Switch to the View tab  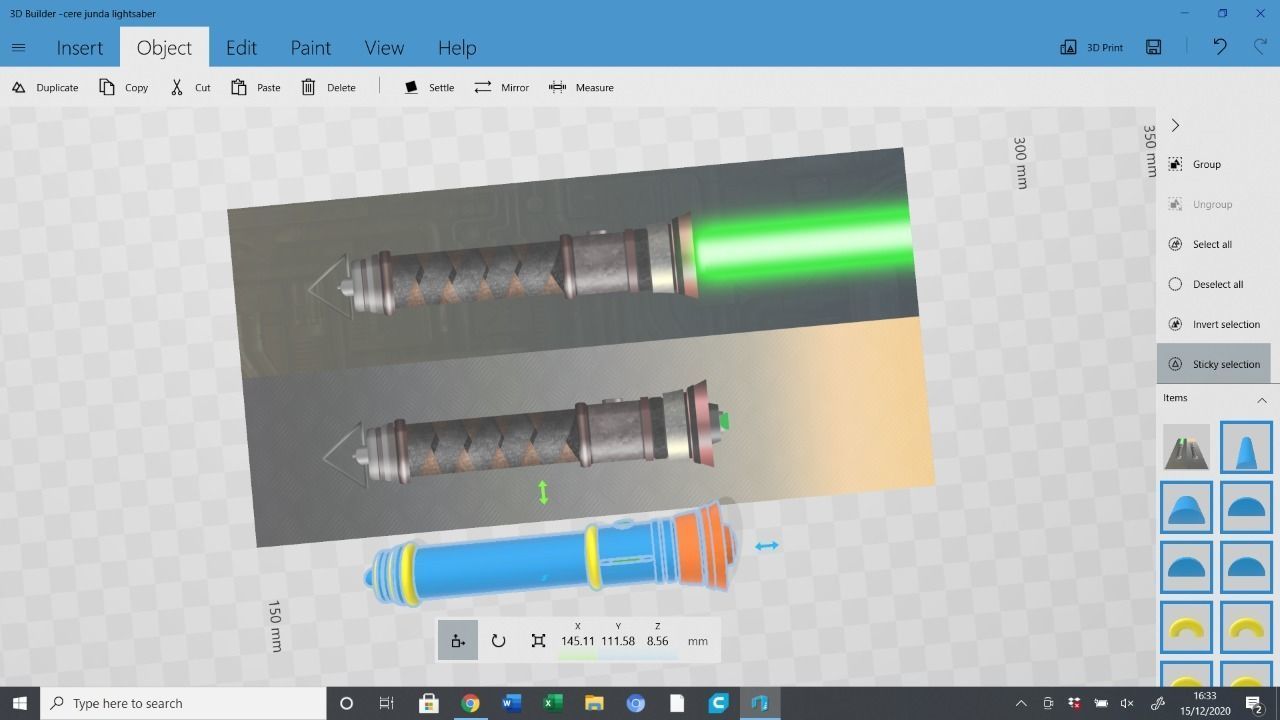coord(384,47)
